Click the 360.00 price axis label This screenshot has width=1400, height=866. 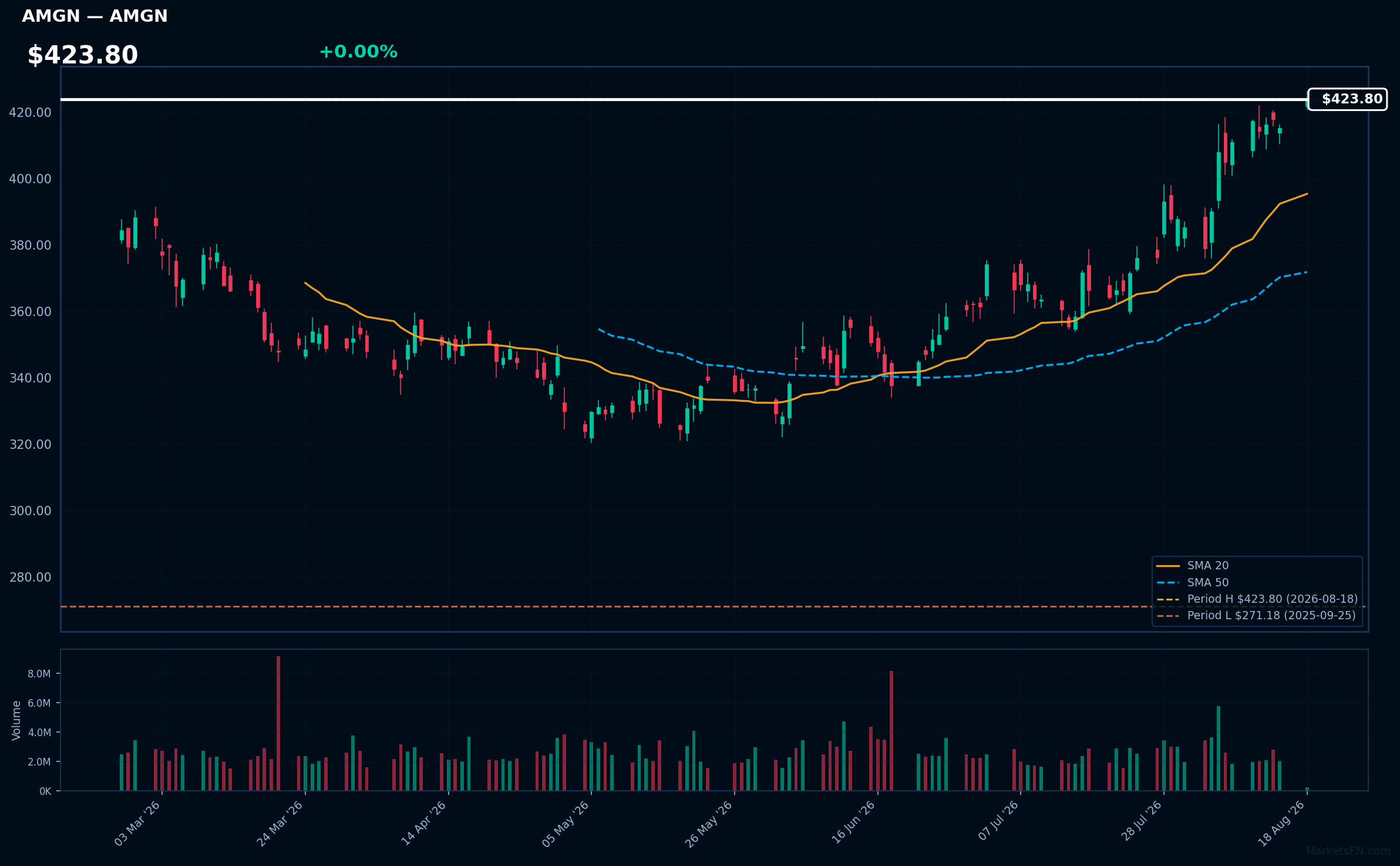30,311
